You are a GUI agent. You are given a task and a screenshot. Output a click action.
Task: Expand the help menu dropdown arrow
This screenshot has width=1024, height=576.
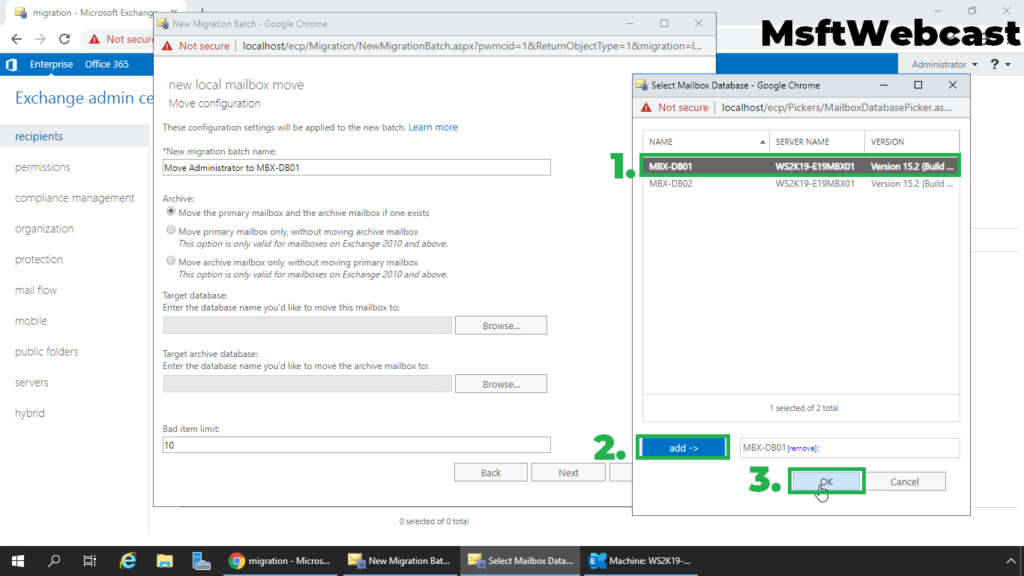[x=1008, y=65]
